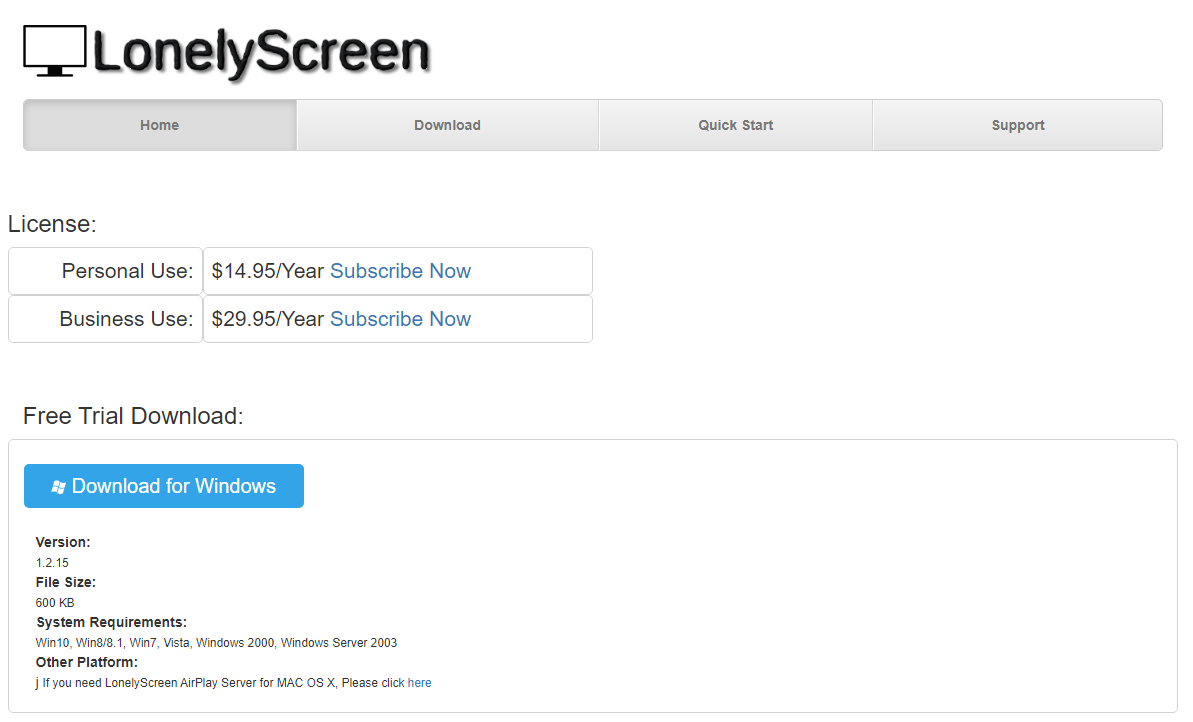Click the '600 KB' file size value
The width and height of the screenshot is (1193, 722).
(55, 603)
